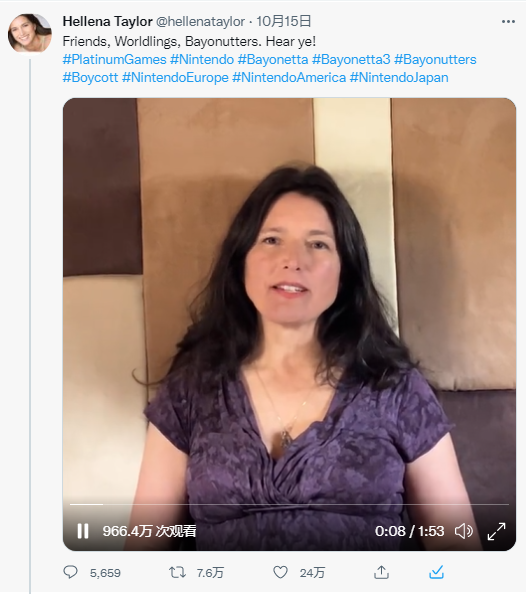
Task: Open the #Boycott hashtag
Action: click(91, 78)
